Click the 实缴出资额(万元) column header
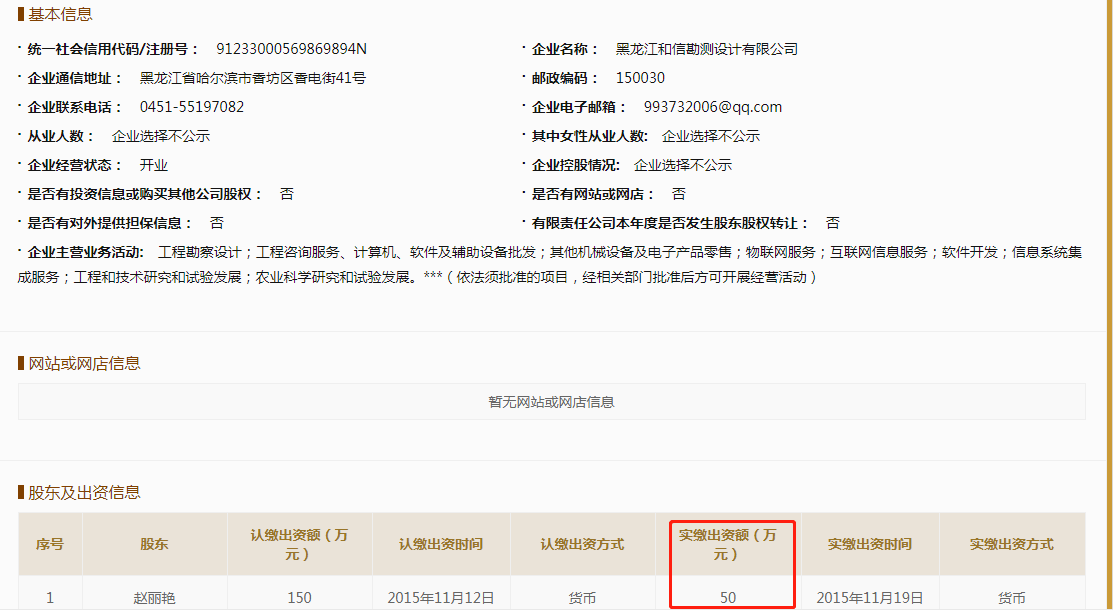Viewport: 1113px width, 610px height. [x=727, y=544]
